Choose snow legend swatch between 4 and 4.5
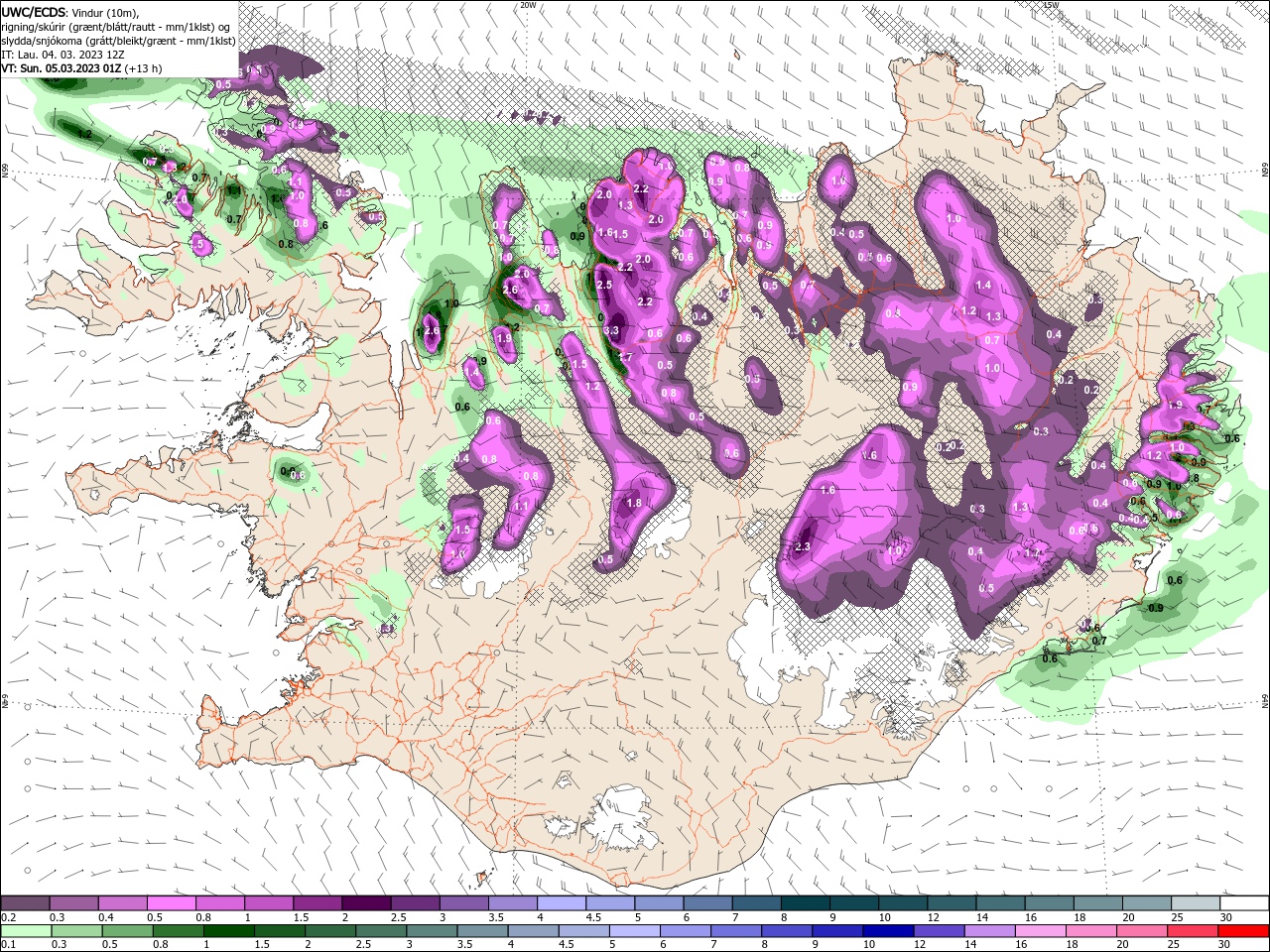 562,903
